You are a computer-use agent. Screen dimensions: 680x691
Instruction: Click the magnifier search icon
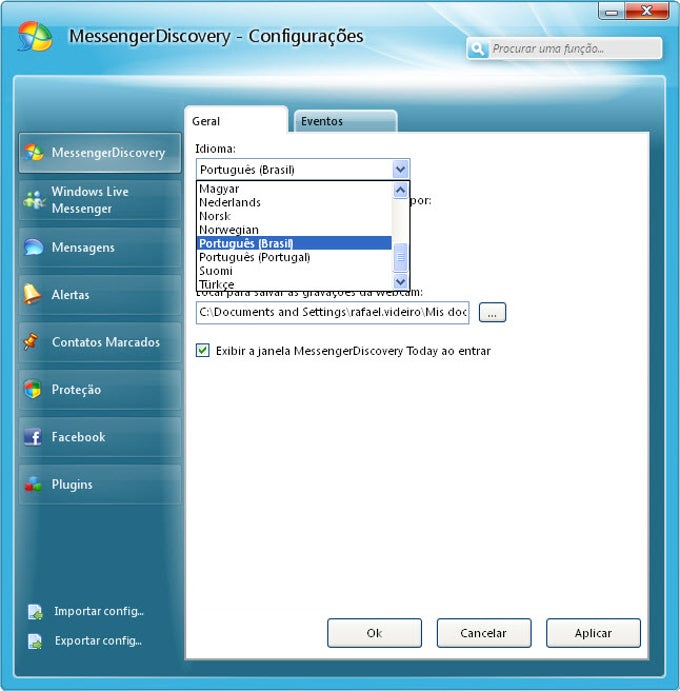coord(478,49)
